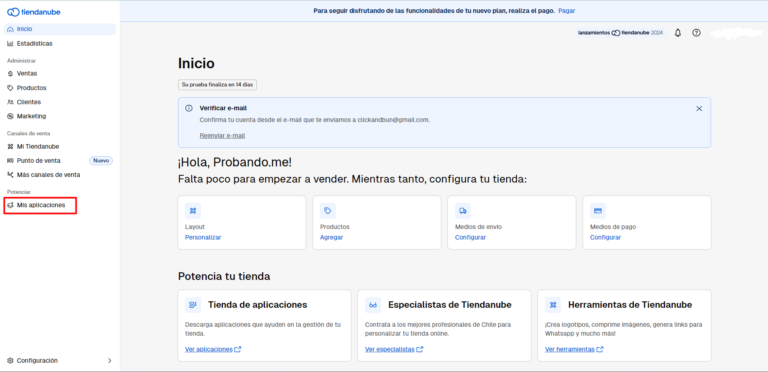The width and height of the screenshot is (768, 372).
Task: Open Mis aplicaciones menu item
Action: [41, 206]
